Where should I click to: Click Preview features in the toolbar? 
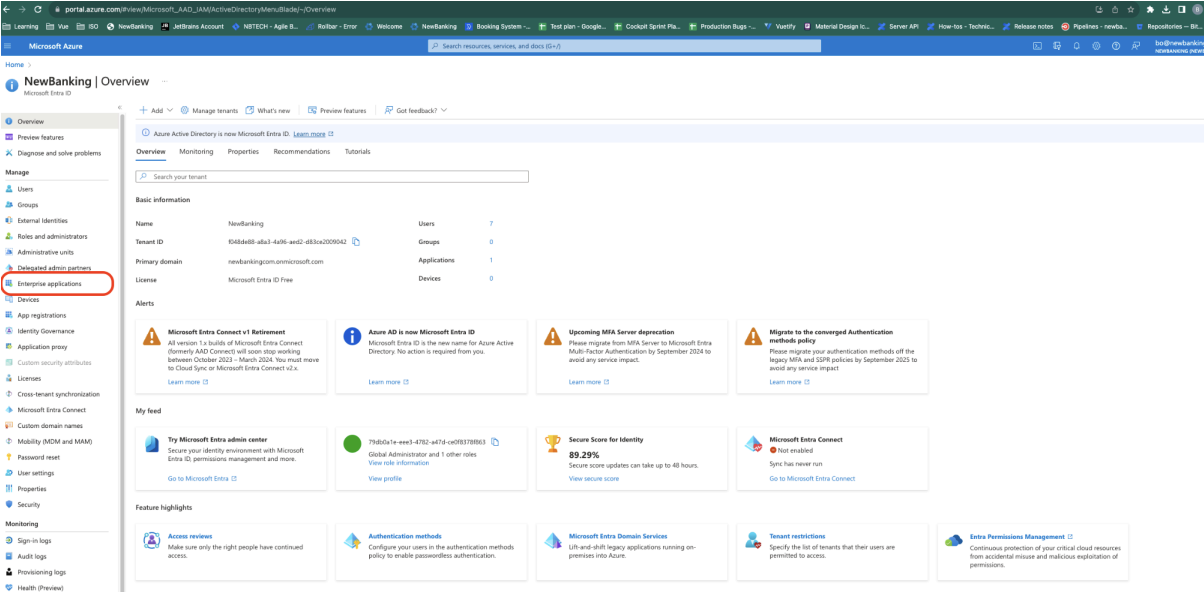337,110
